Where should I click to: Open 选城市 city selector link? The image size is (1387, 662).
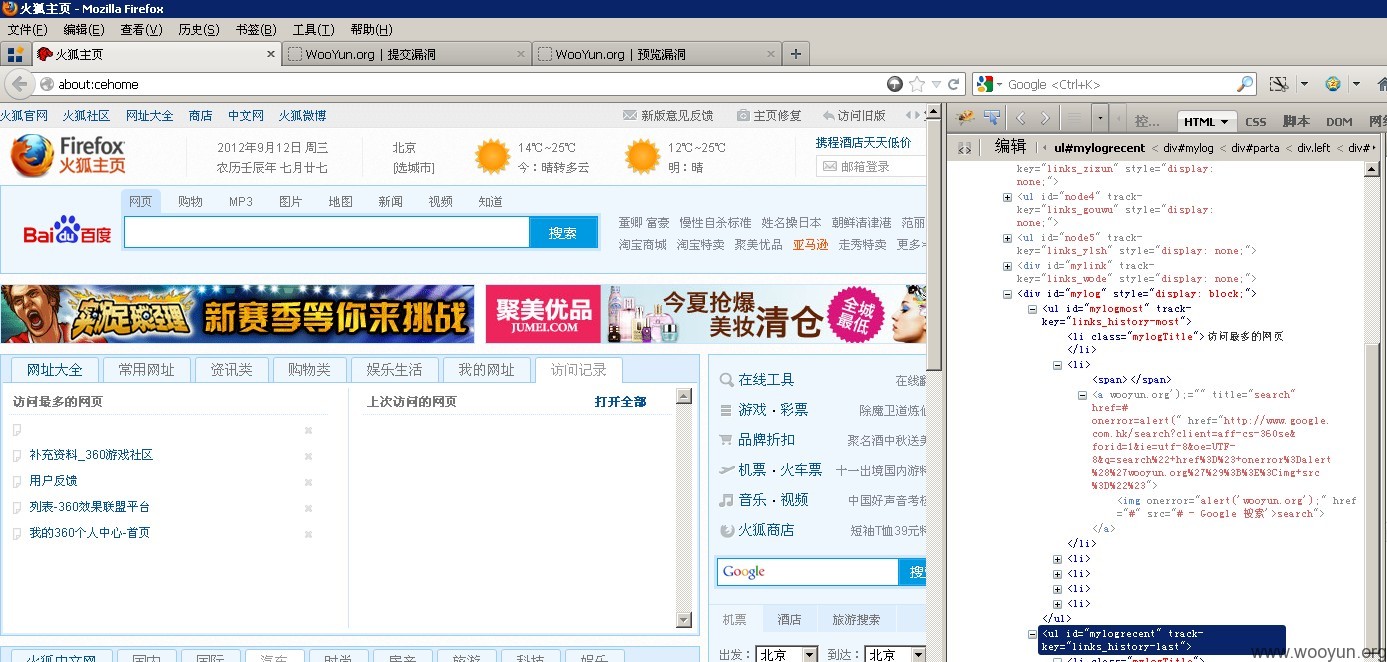[x=414, y=168]
